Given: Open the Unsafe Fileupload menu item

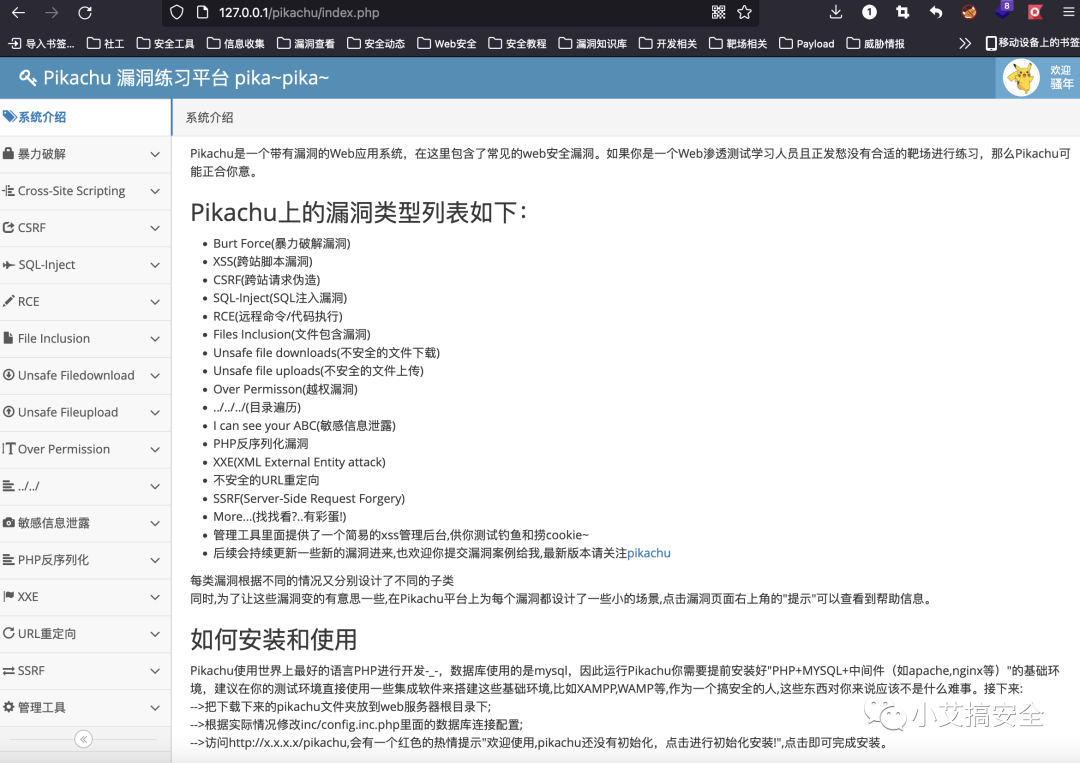Looking at the screenshot, I should pos(85,412).
